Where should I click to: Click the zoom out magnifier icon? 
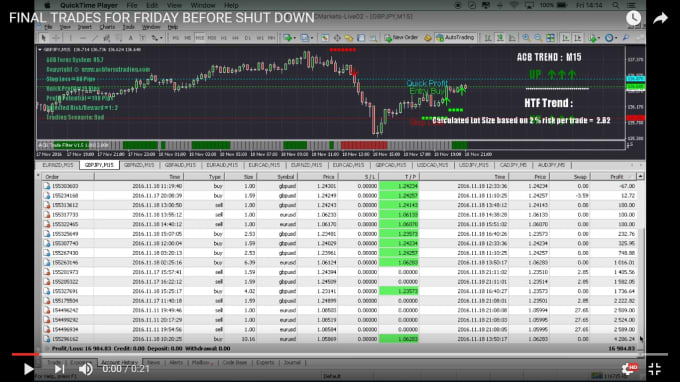pos(538,38)
